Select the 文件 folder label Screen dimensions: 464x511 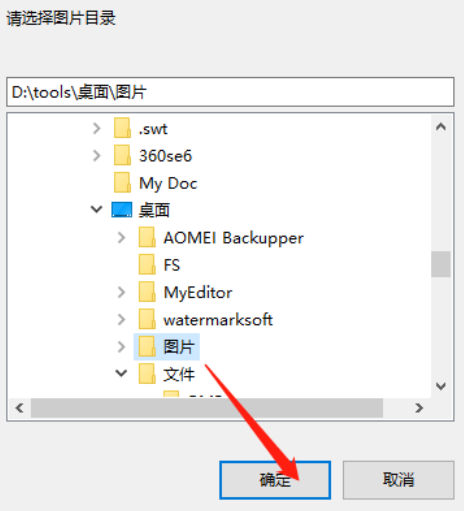(179, 374)
